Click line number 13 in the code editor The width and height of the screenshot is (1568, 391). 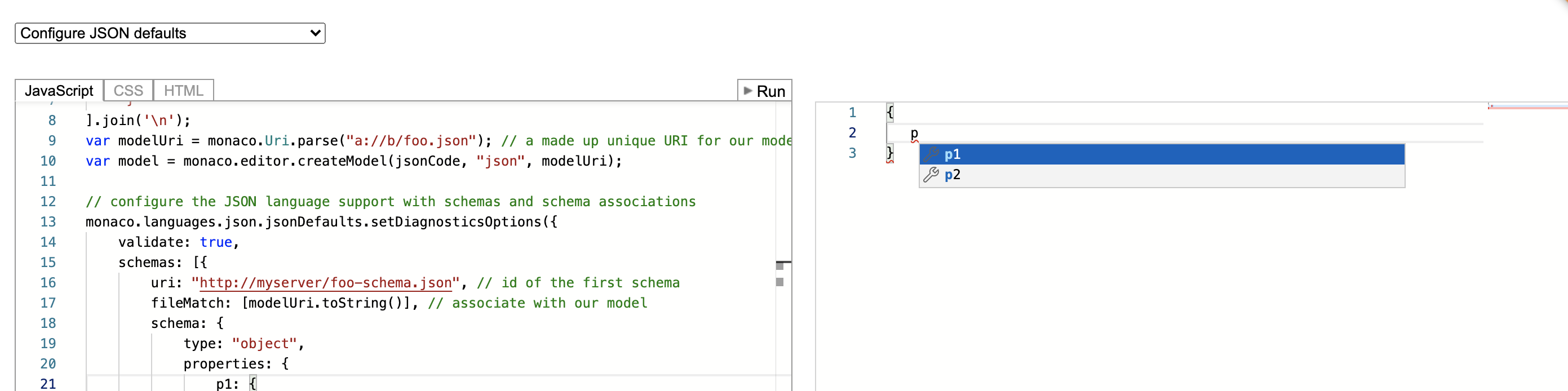48,222
